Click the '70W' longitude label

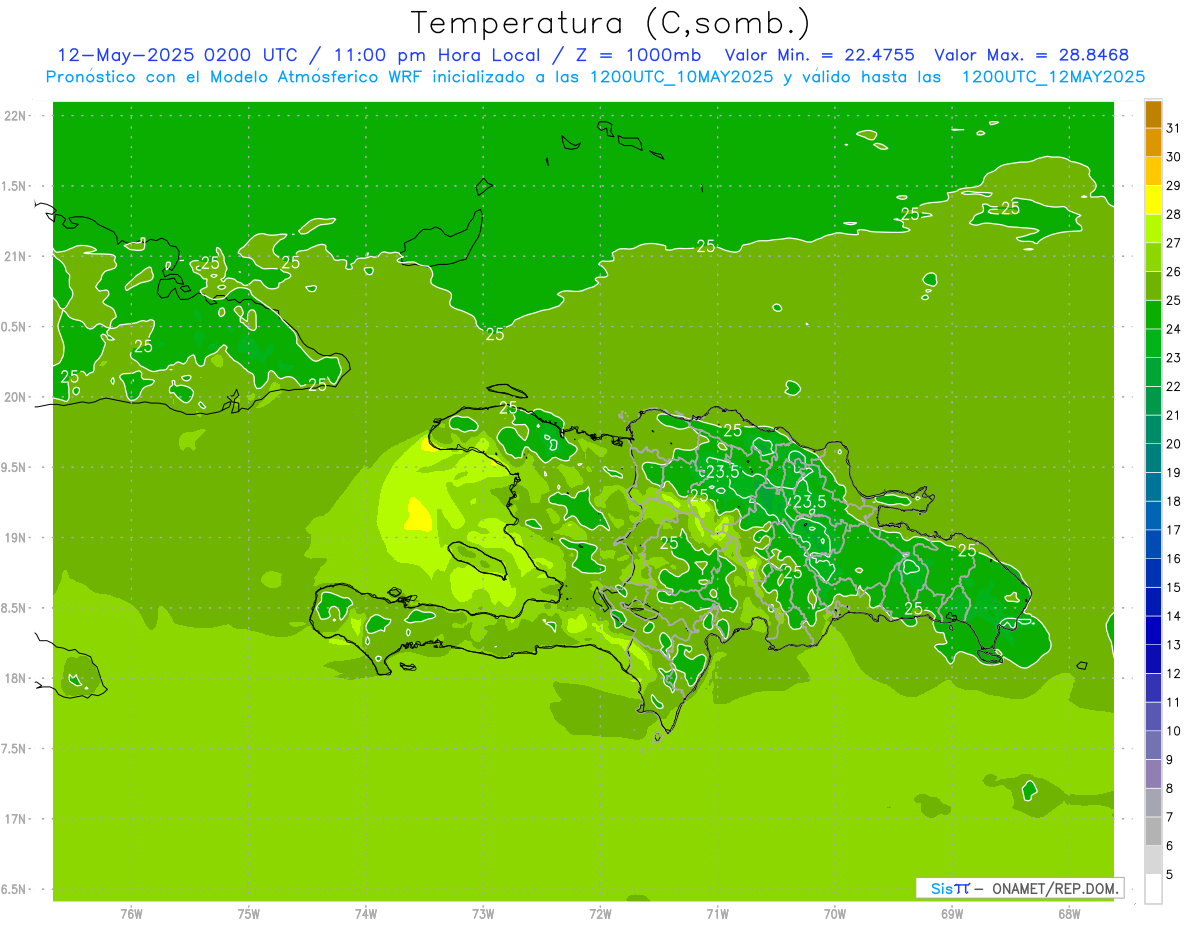(x=834, y=914)
